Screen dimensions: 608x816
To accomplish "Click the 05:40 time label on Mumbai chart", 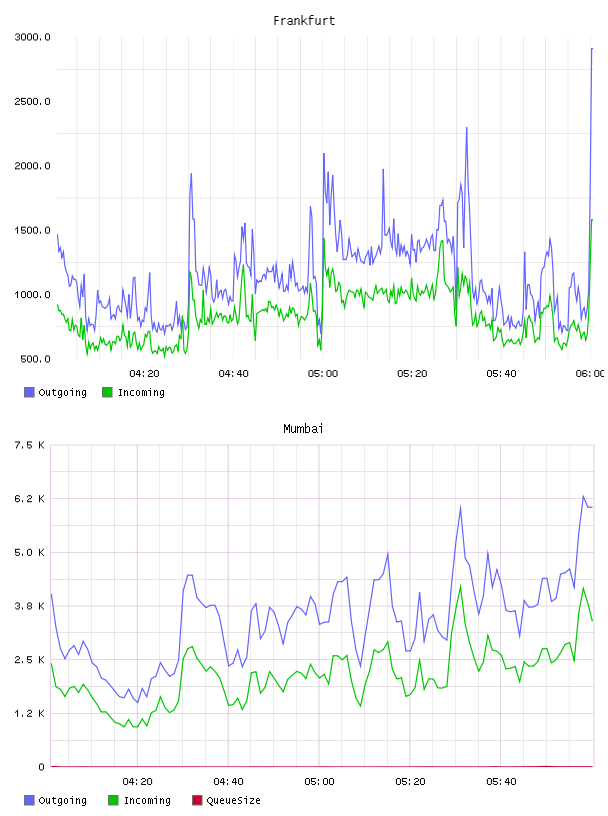I will coord(501,782).
